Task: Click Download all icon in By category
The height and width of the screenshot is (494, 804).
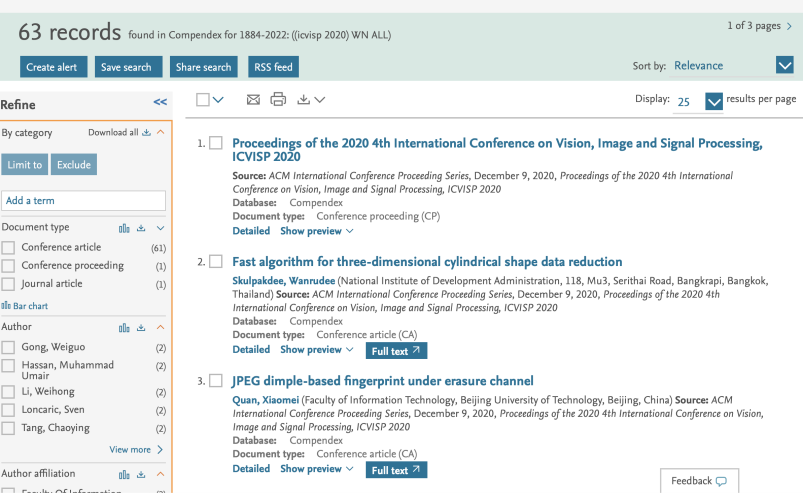Action: coord(146,132)
